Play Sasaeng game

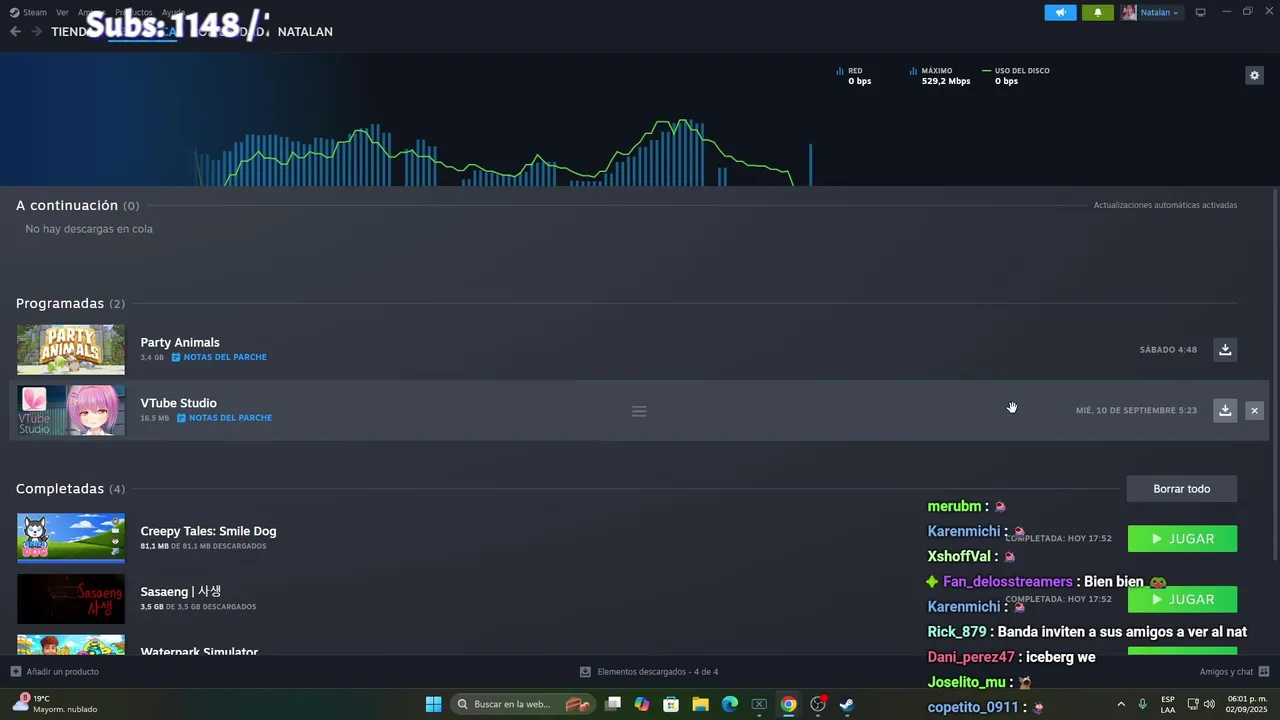(x=1182, y=599)
